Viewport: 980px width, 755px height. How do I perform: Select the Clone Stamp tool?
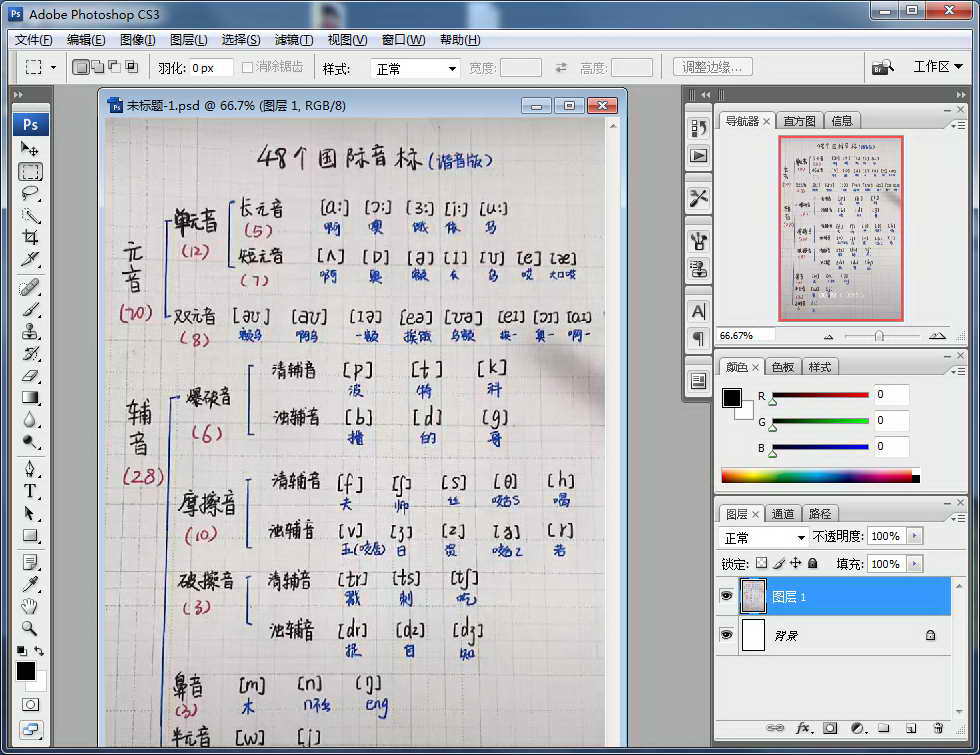click(x=29, y=332)
